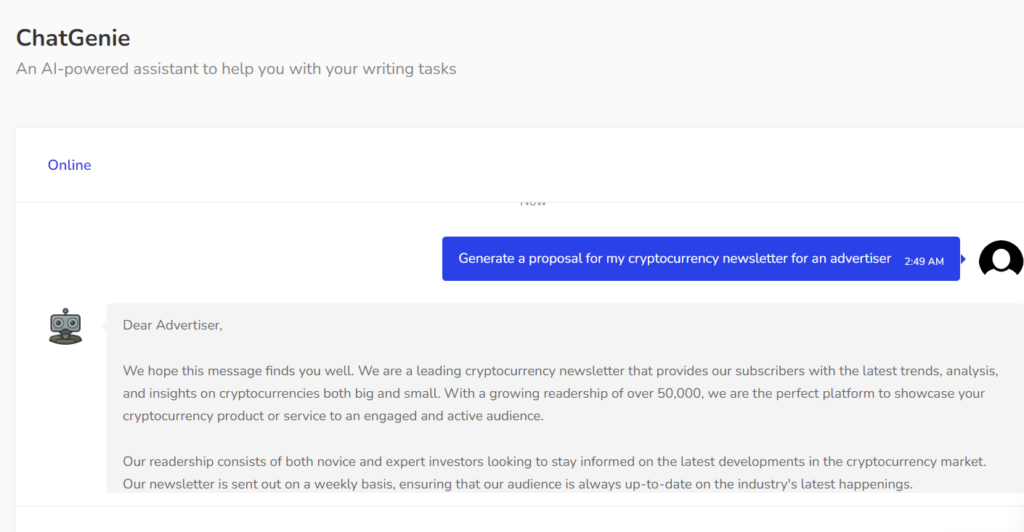The width and height of the screenshot is (1024, 532).
Task: Click the Online status label
Action: [69, 165]
